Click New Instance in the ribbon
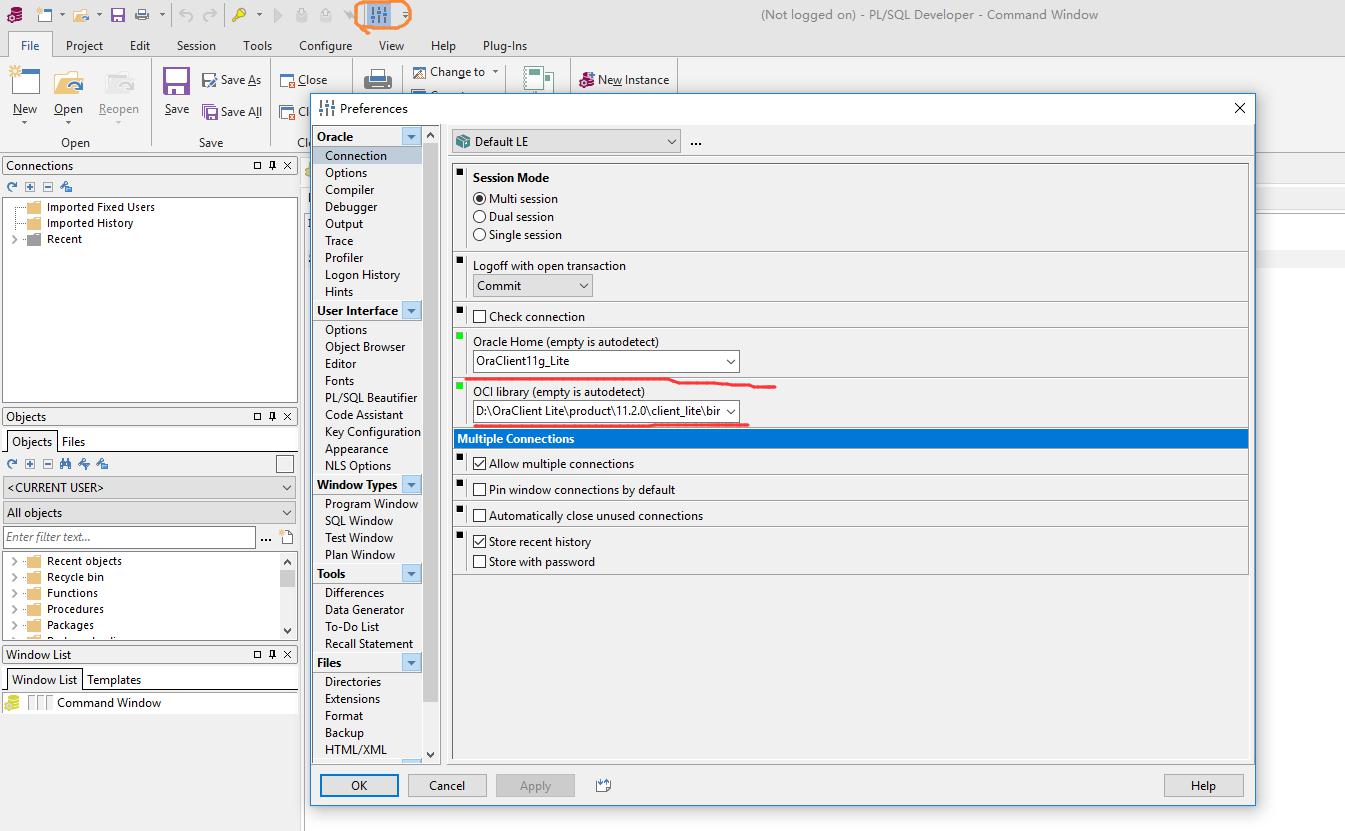1345x831 pixels. click(x=623, y=80)
